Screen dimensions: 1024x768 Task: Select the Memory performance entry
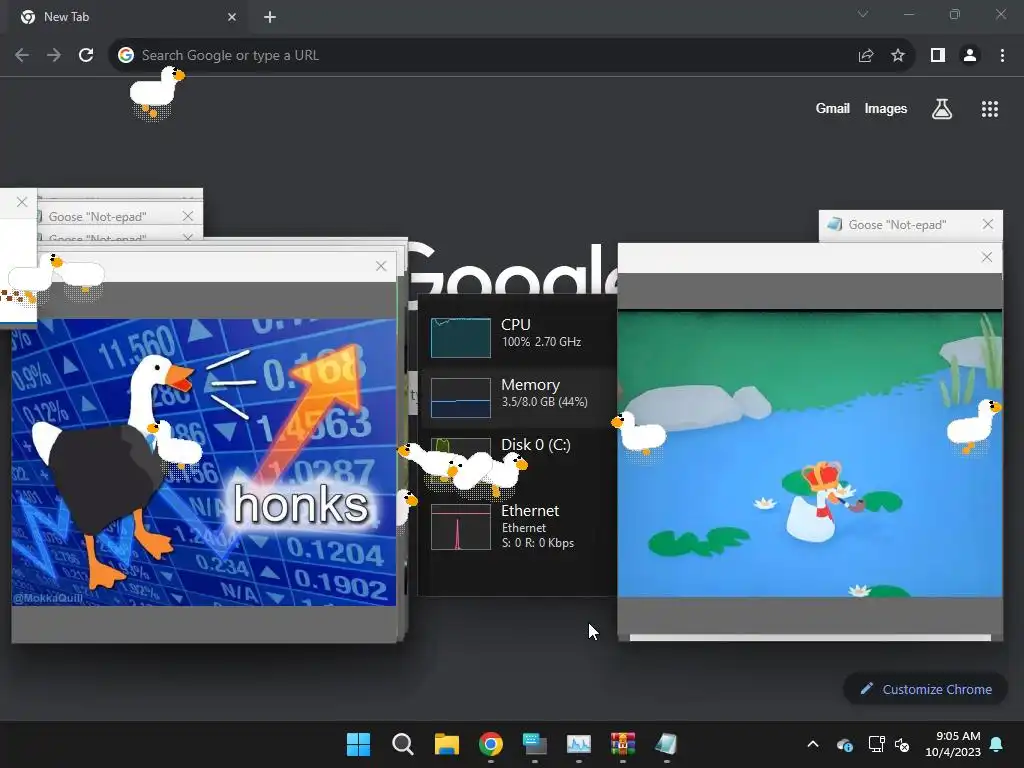518,398
